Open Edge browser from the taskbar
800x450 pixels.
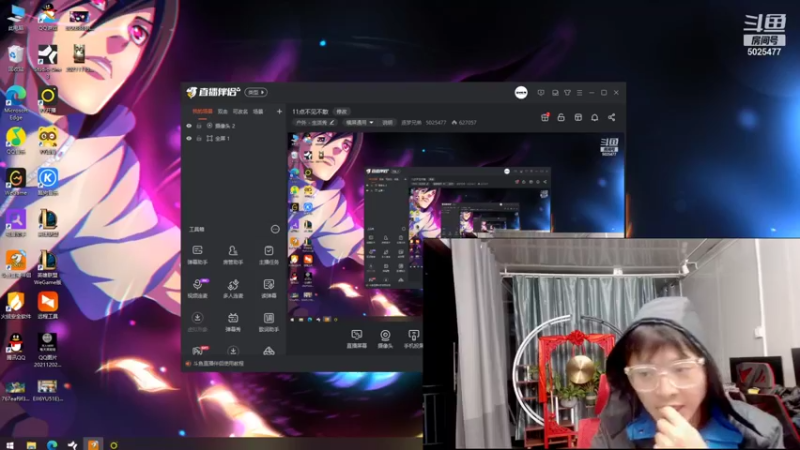point(52,445)
